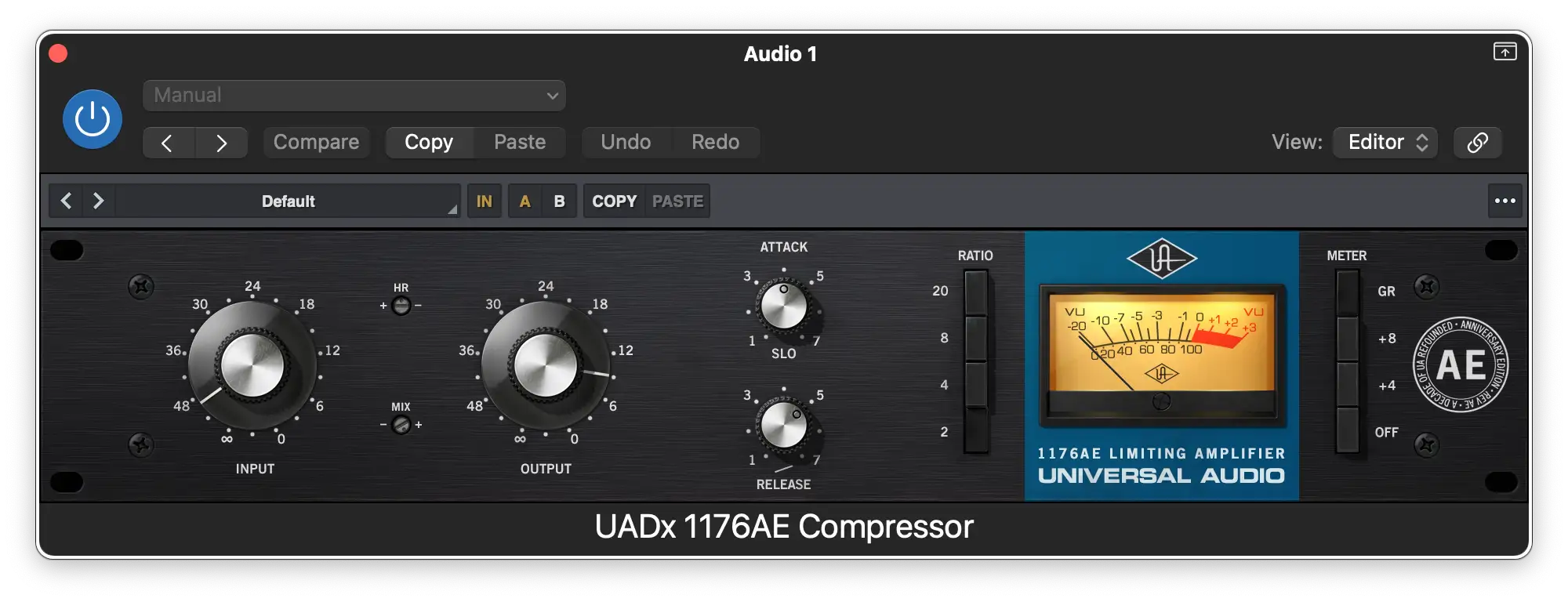1568x602 pixels.
Task: Click the pop-out window icon top right
Action: [x=1504, y=52]
